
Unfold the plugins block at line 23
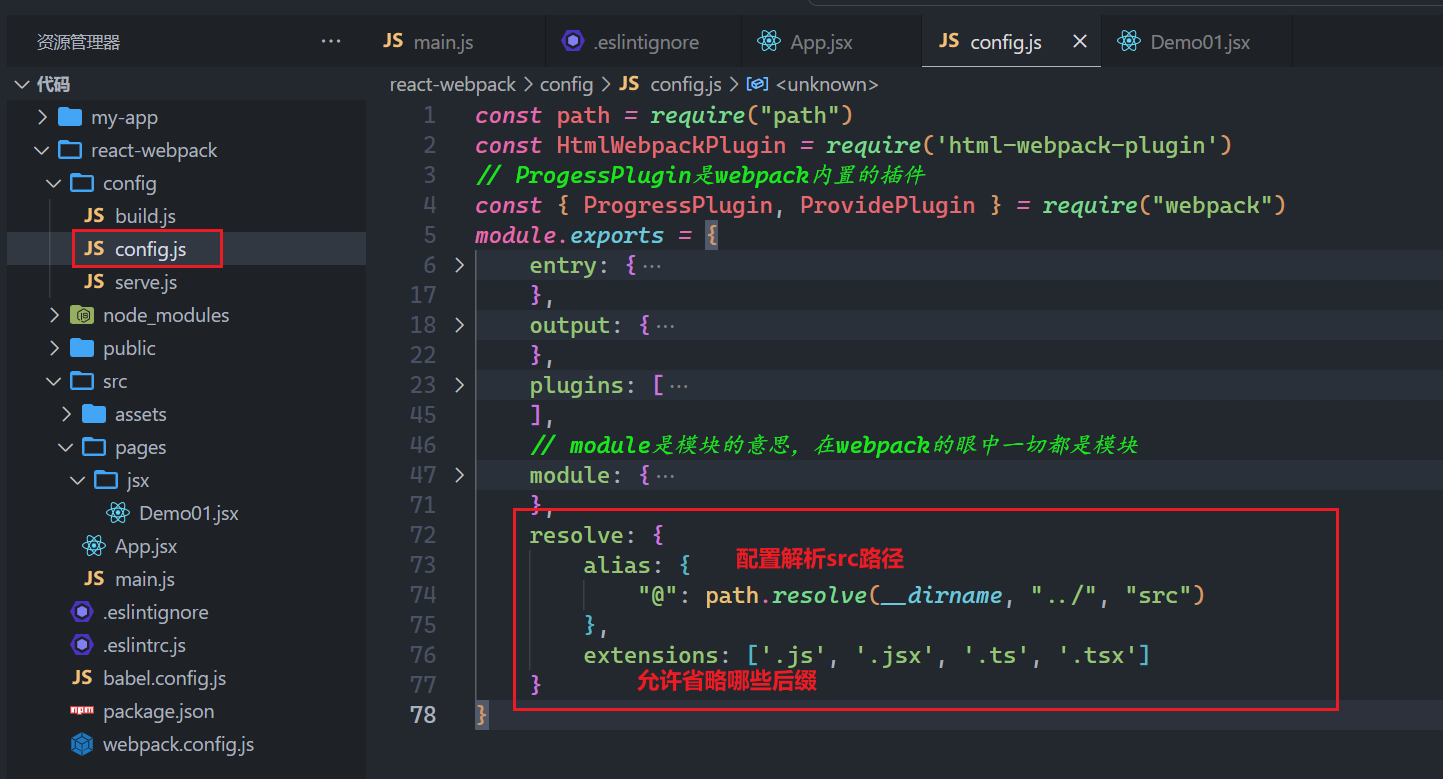459,385
